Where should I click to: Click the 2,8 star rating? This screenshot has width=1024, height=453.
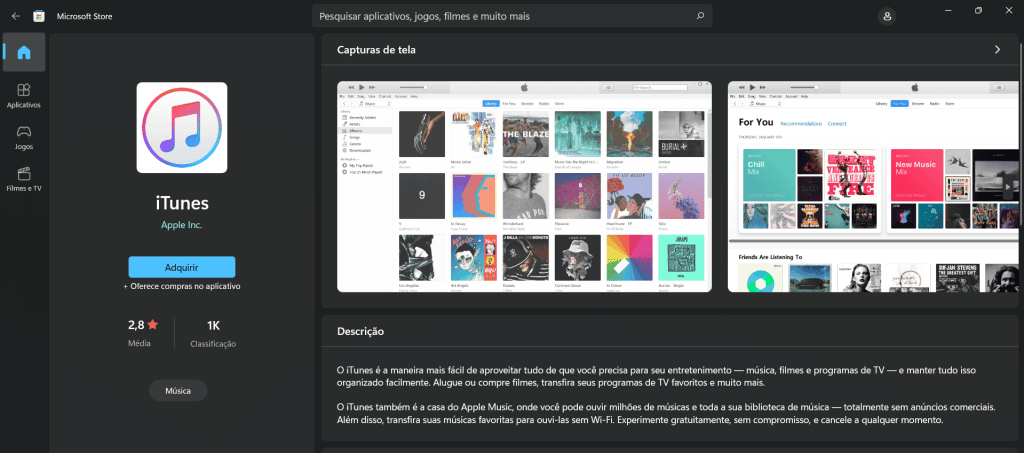click(143, 324)
